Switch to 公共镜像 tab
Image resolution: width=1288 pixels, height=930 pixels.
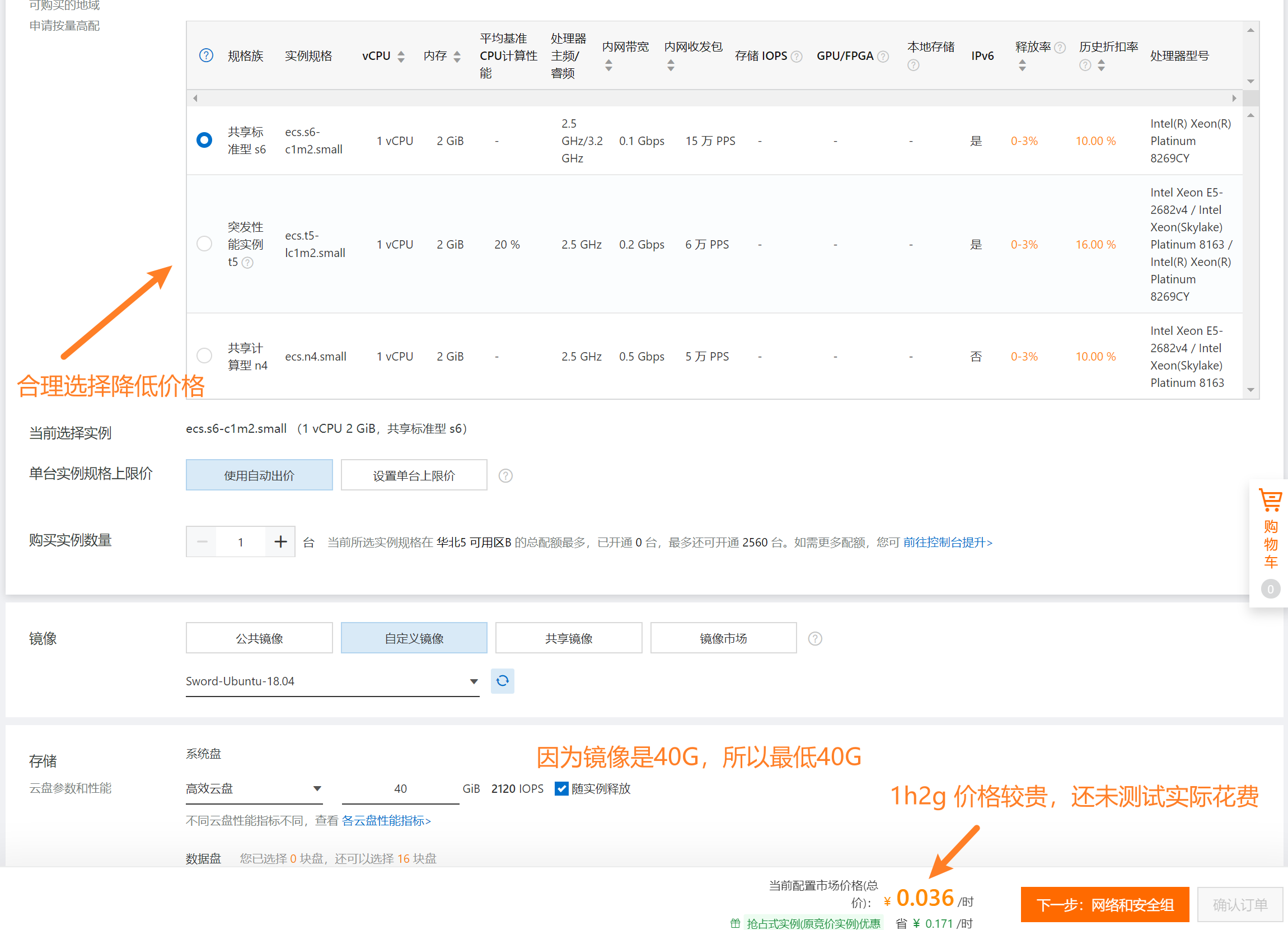(x=259, y=638)
